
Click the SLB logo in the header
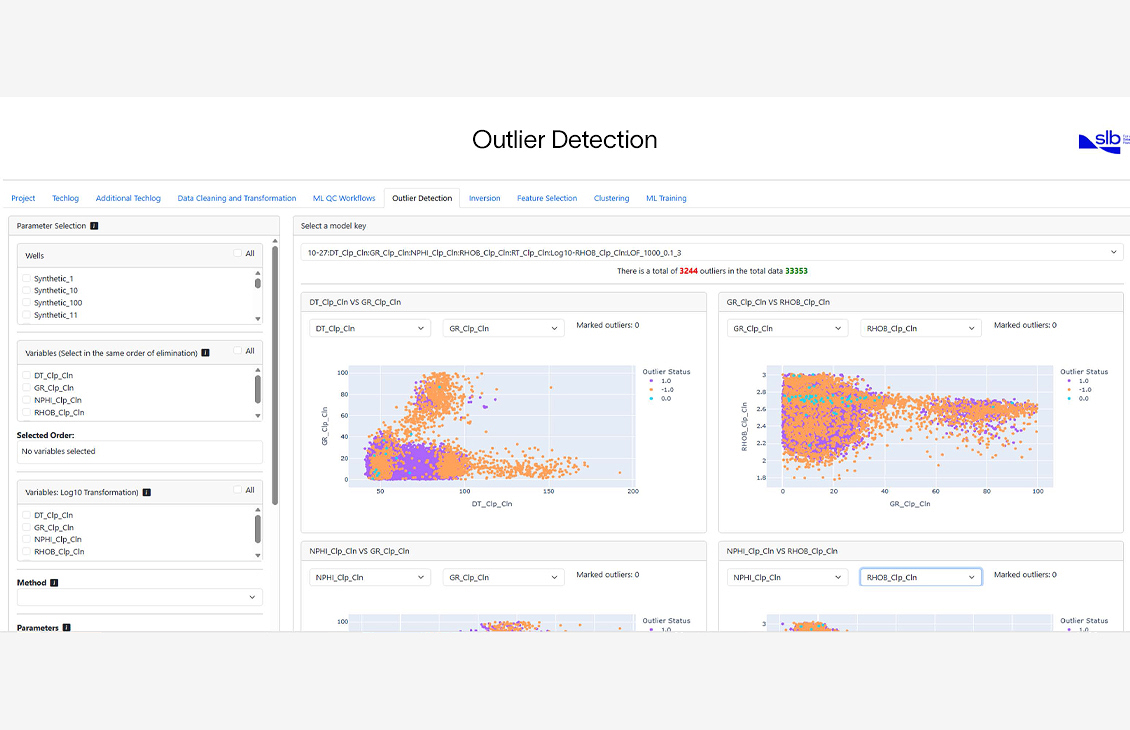point(1100,142)
